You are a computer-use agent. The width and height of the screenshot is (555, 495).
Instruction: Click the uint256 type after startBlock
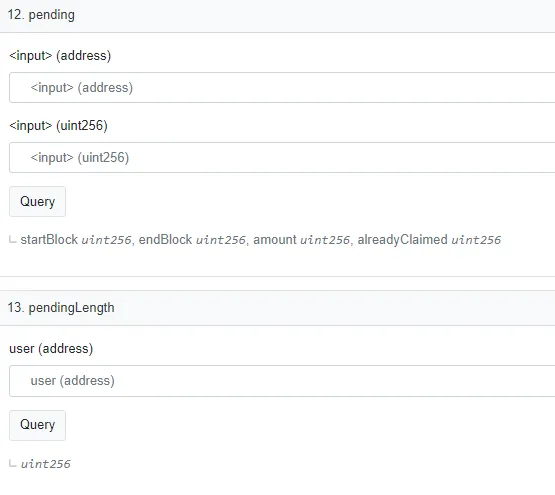[x=106, y=240]
